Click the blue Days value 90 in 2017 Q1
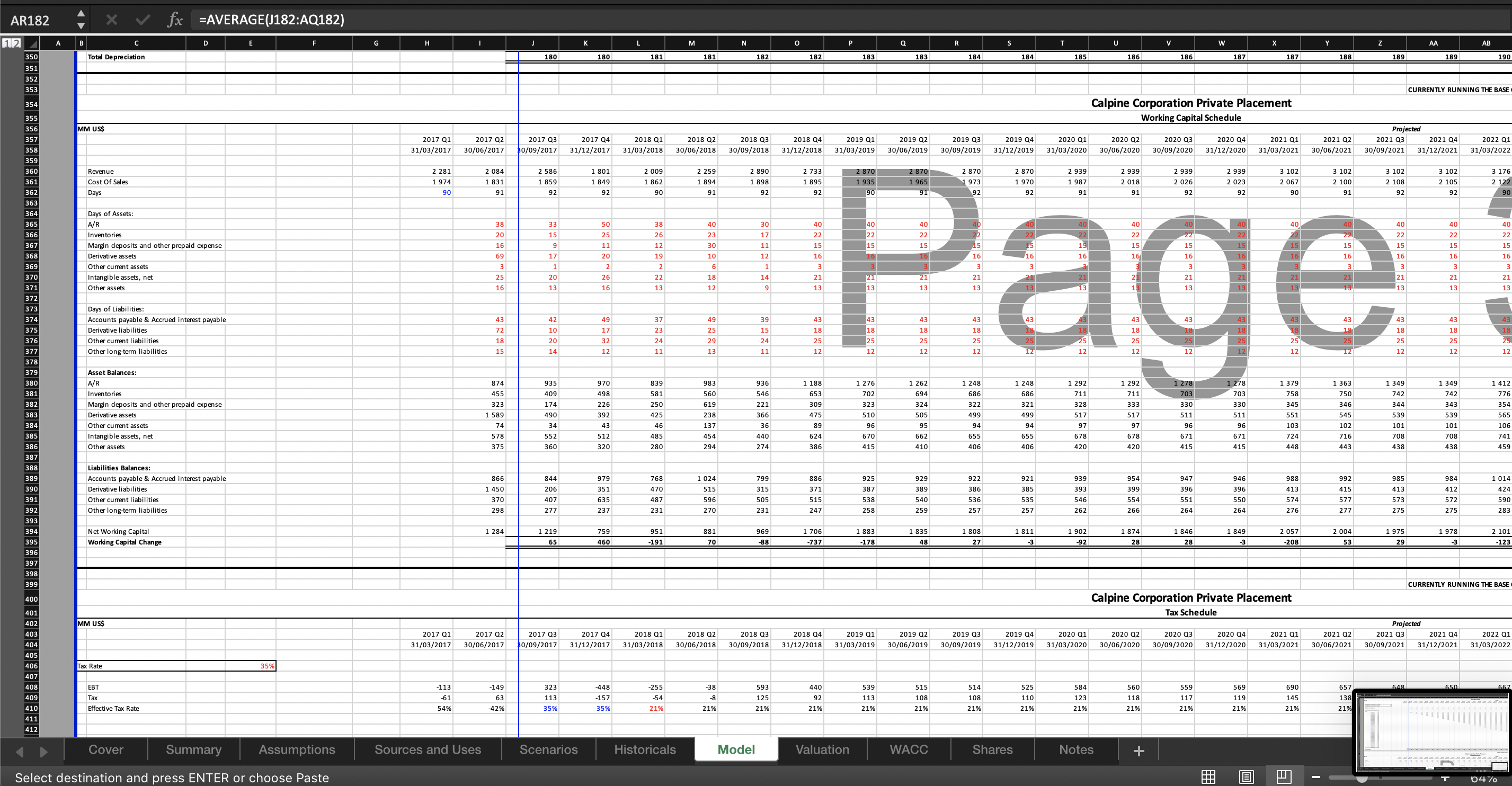This screenshot has width=1512, height=786. click(x=447, y=193)
